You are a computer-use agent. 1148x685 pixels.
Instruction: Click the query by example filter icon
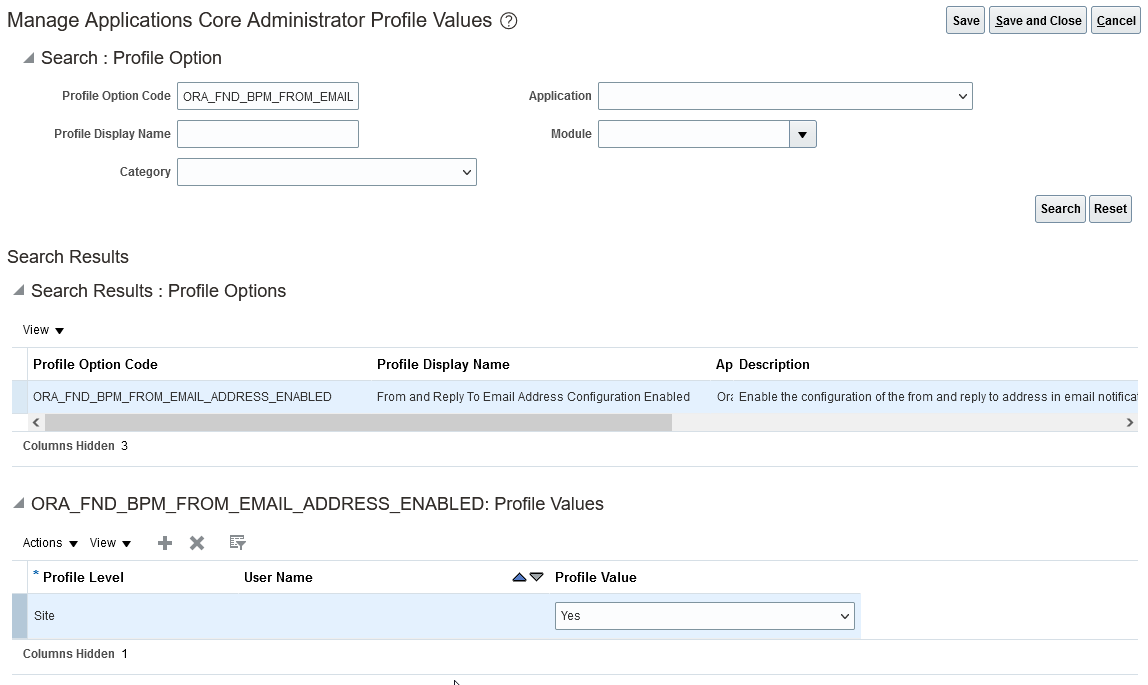click(x=237, y=543)
